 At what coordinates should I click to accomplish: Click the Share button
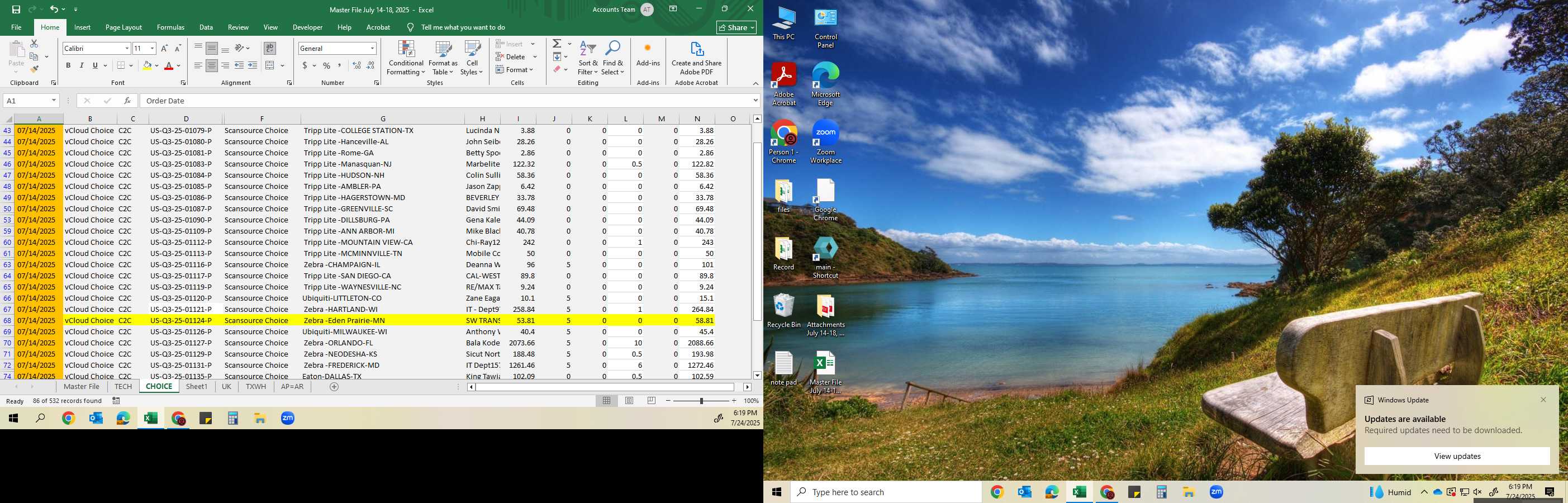pos(736,27)
